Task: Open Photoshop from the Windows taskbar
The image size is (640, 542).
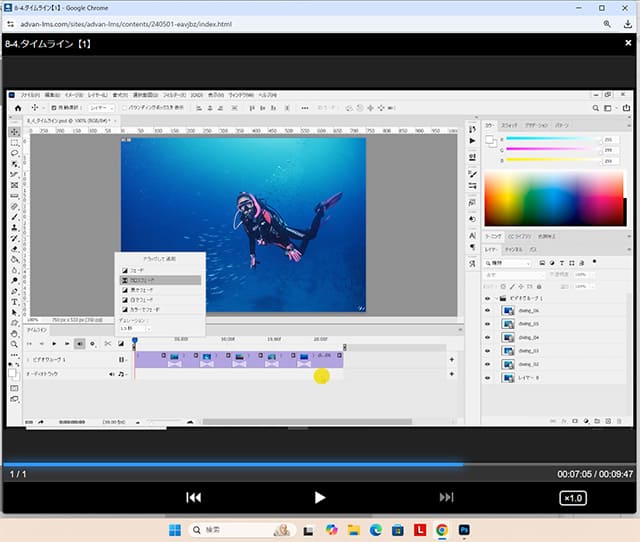Action: (x=465, y=529)
